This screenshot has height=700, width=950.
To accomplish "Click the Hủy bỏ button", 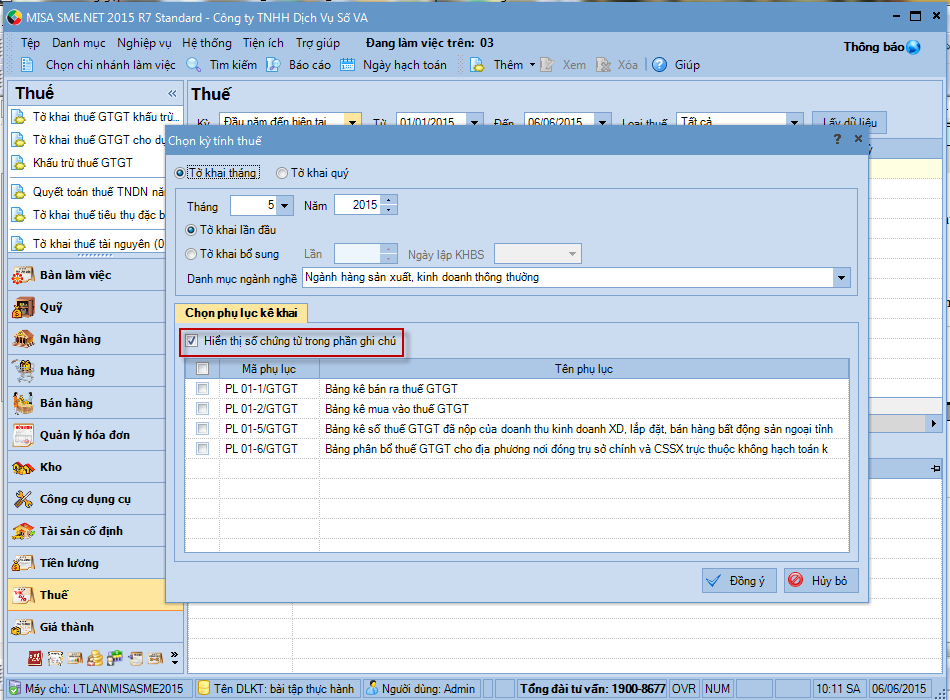I will pyautogui.click(x=821, y=581).
